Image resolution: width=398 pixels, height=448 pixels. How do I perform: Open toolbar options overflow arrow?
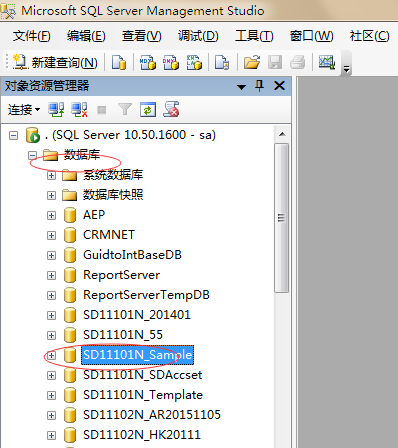[x=347, y=69]
